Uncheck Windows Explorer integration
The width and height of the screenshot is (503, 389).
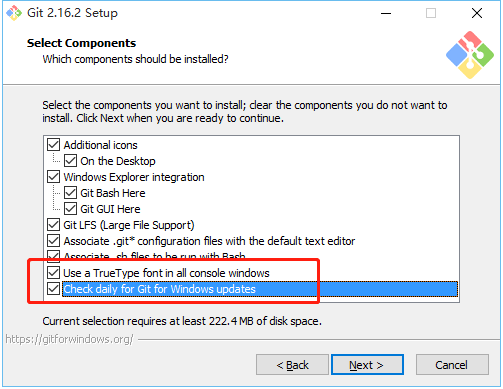pyautogui.click(x=53, y=177)
